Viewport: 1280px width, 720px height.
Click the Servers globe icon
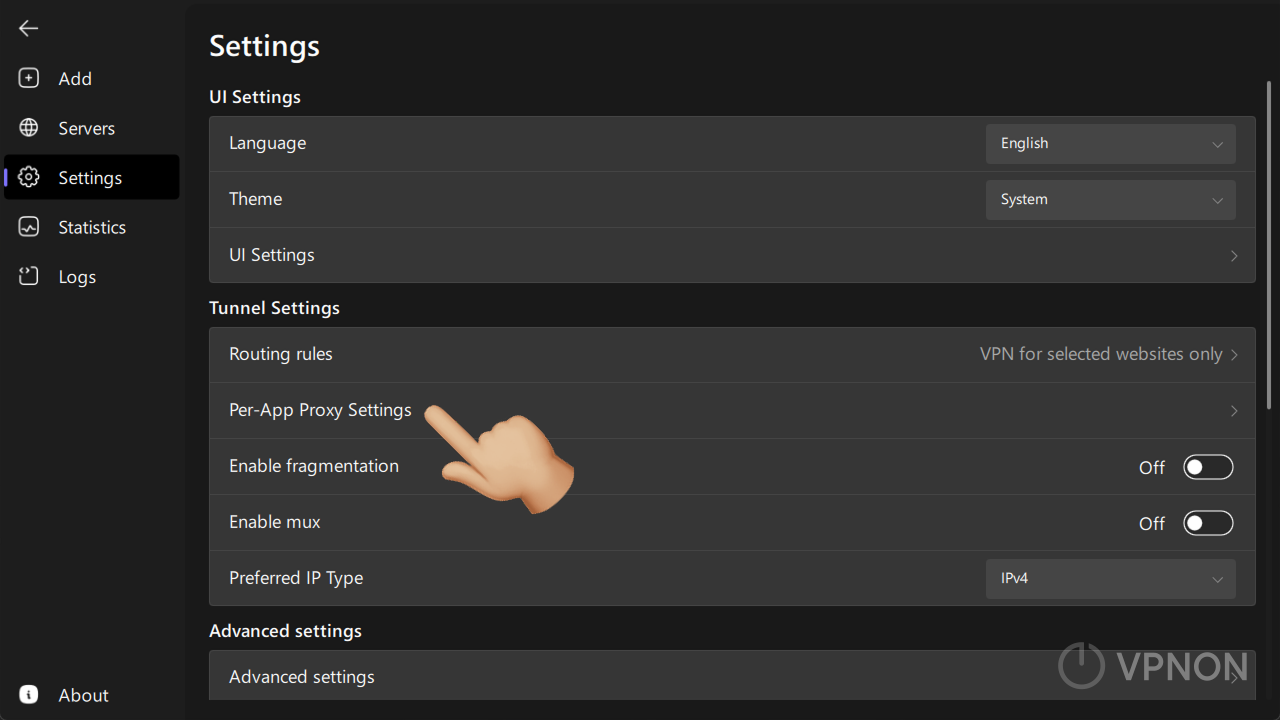pos(28,128)
